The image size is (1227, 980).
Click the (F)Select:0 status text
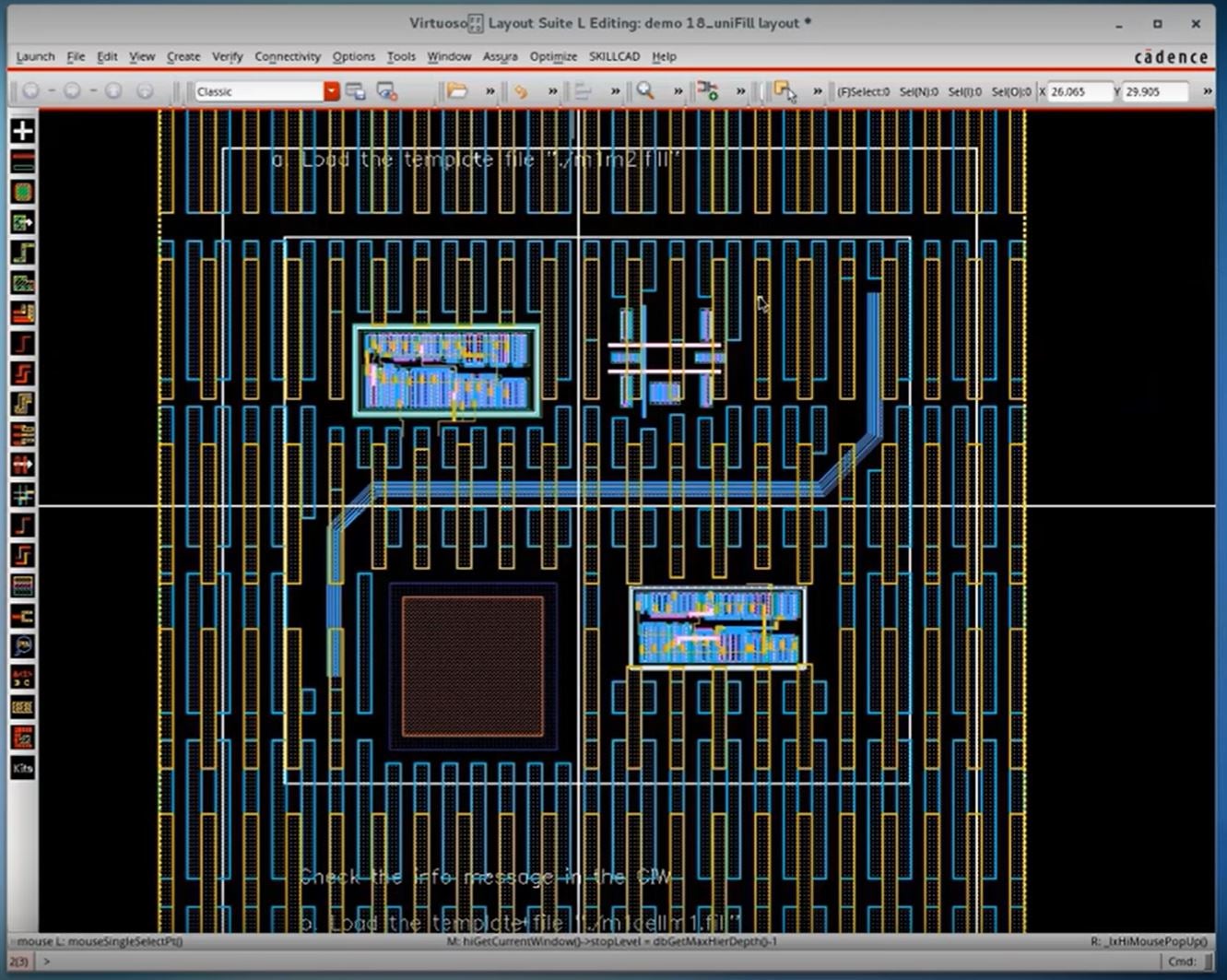863,91
